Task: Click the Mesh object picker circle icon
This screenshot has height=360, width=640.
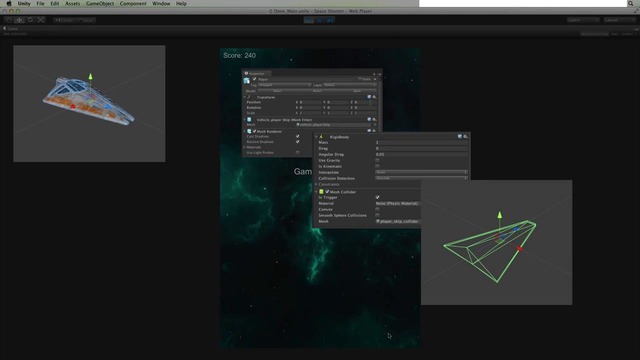Action: click(x=375, y=124)
